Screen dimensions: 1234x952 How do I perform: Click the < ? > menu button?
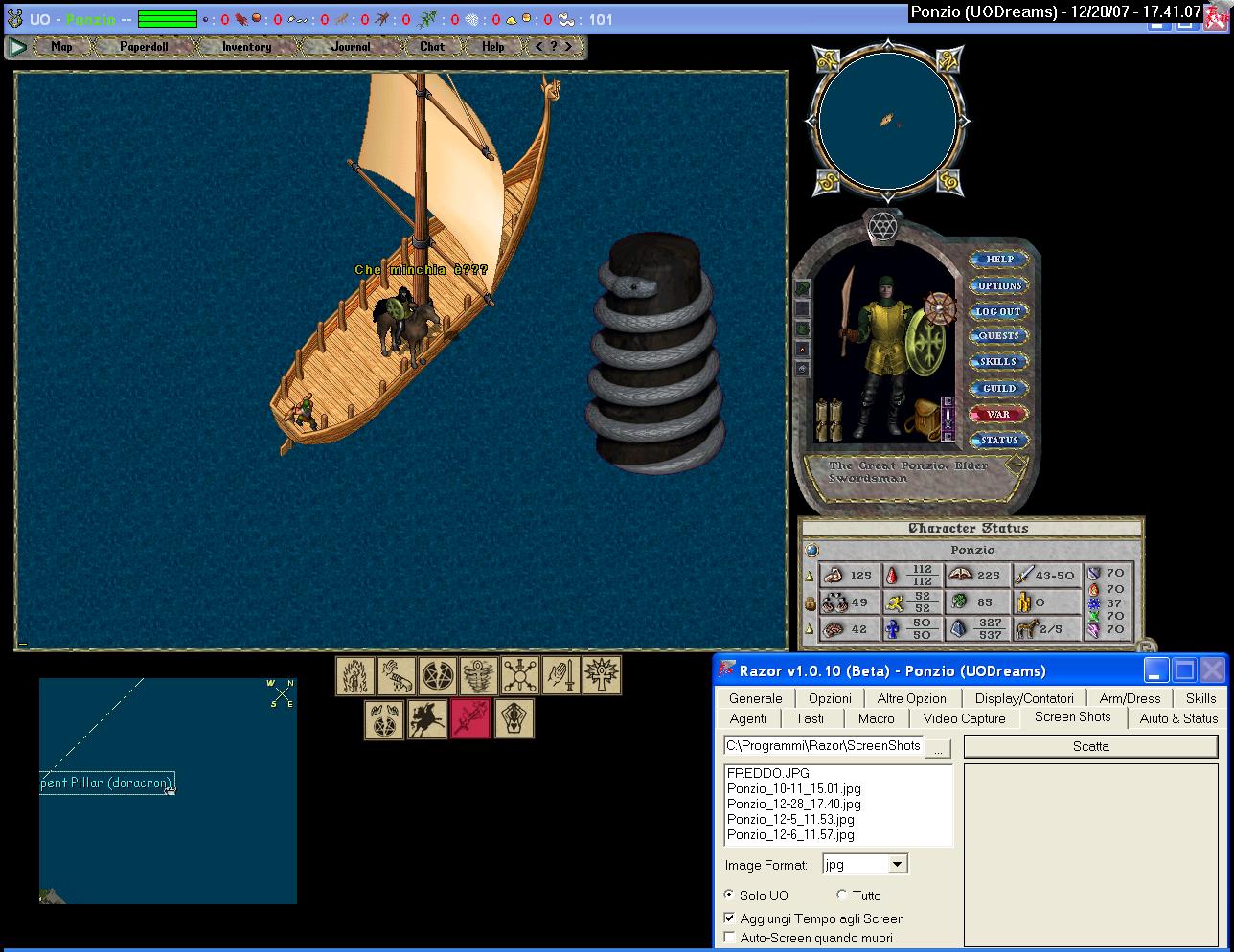[554, 46]
